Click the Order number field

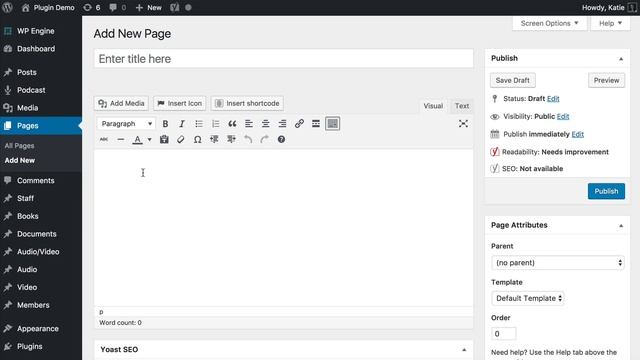tap(504, 334)
